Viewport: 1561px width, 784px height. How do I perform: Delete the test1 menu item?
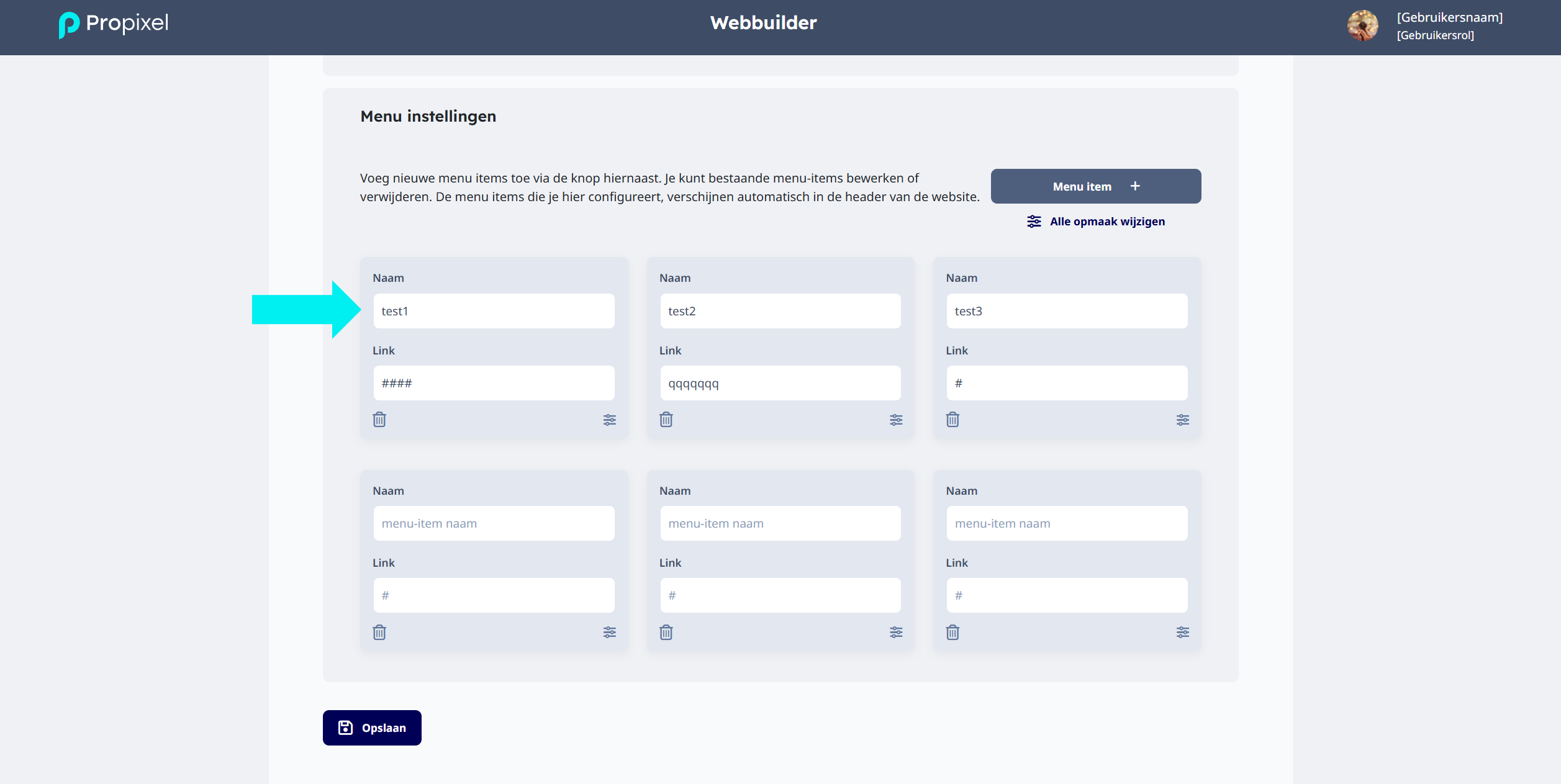[379, 420]
